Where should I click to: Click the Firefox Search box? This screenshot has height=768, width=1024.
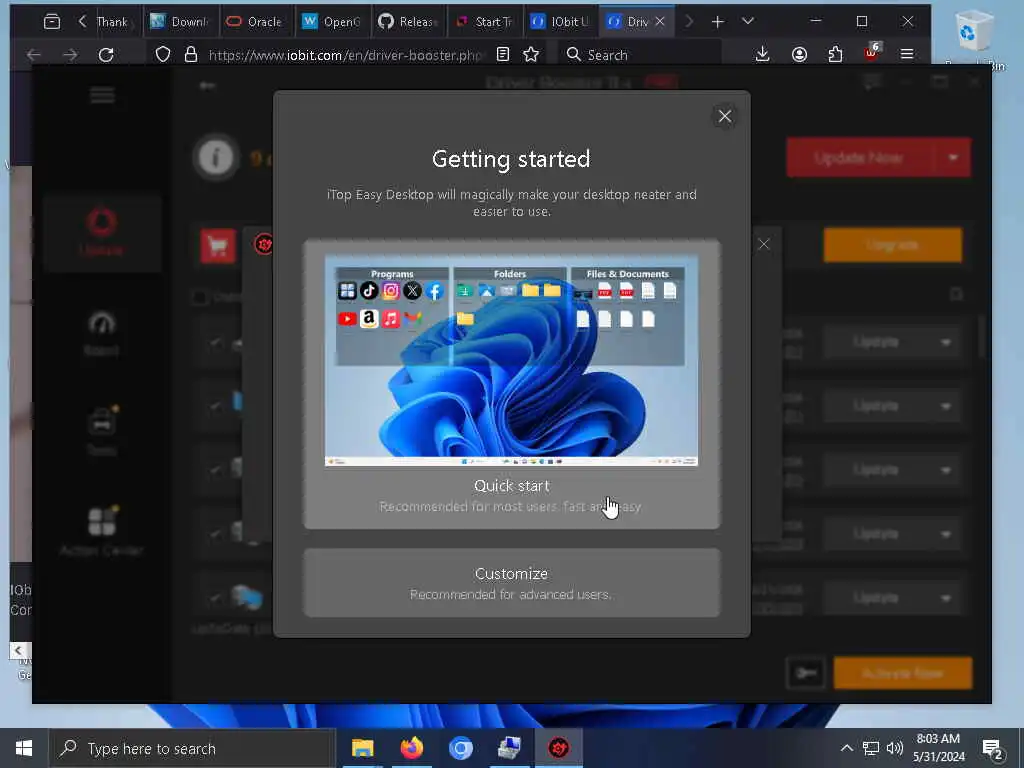(640, 55)
